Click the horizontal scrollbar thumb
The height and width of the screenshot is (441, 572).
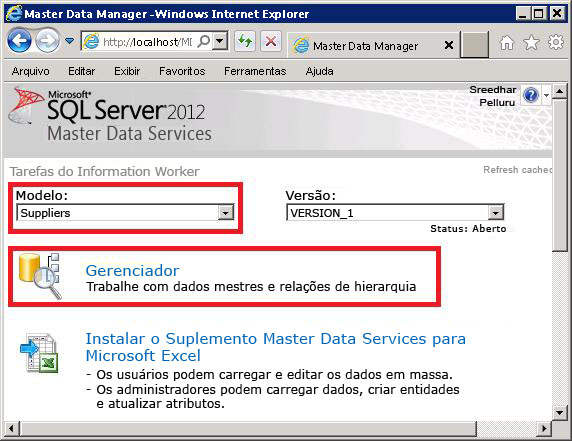[248, 428]
